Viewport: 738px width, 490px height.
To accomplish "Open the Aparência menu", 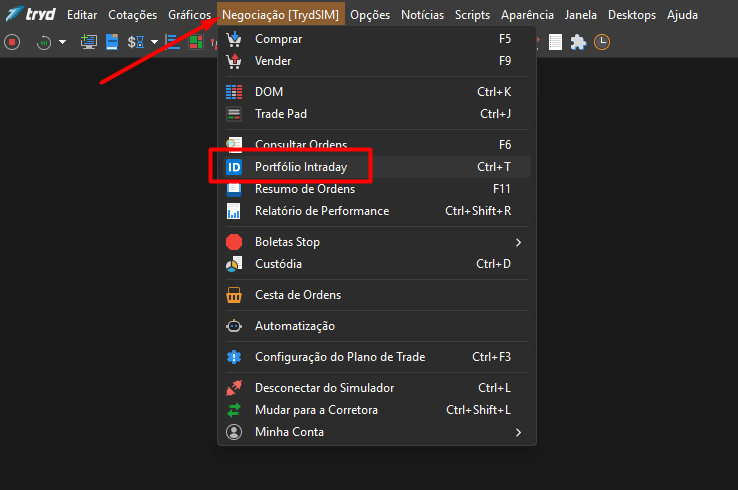I will (x=527, y=15).
